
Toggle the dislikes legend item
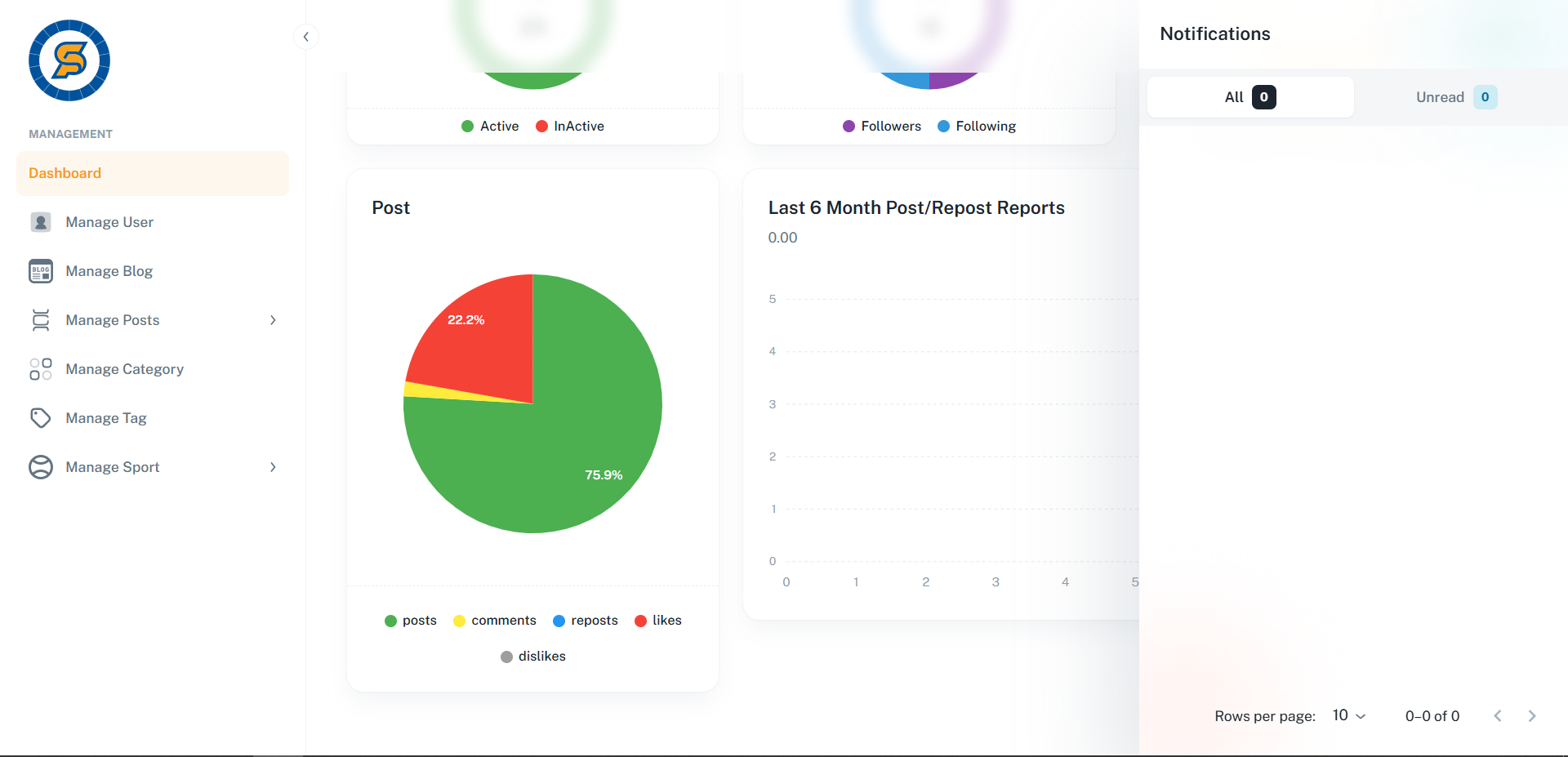click(533, 657)
